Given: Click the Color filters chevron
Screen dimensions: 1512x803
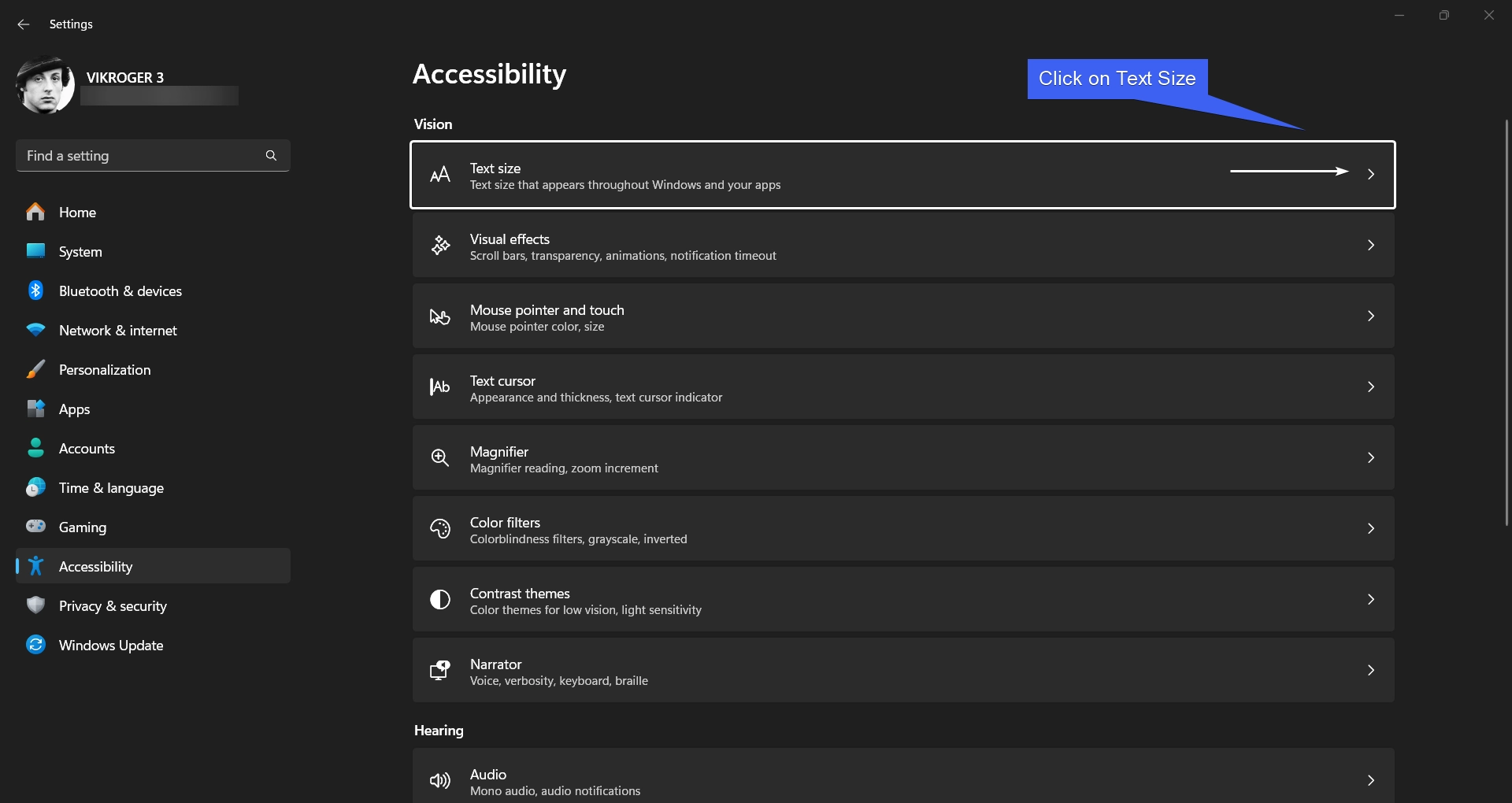Looking at the screenshot, I should [1371, 528].
